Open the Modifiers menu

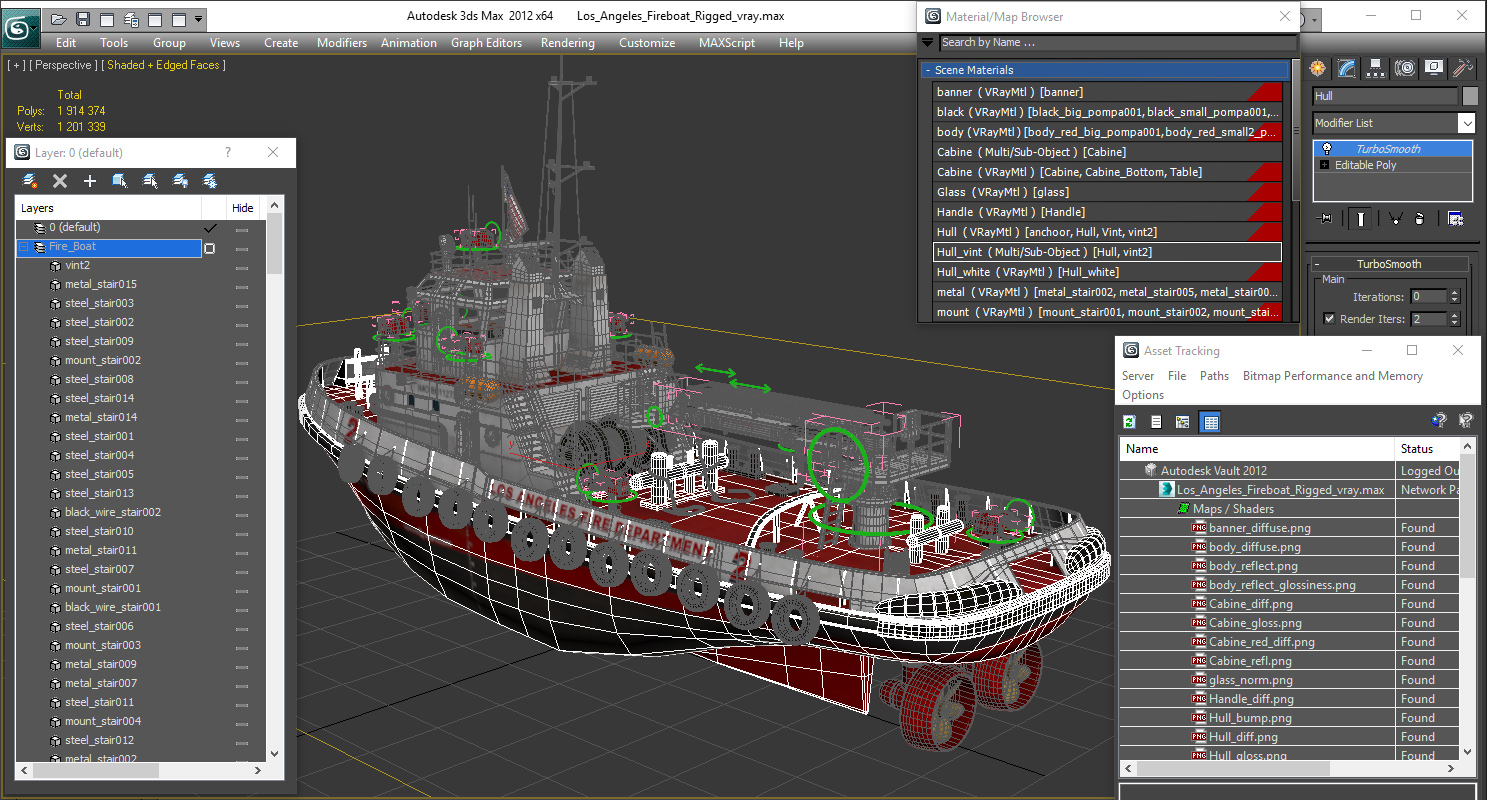click(x=342, y=43)
